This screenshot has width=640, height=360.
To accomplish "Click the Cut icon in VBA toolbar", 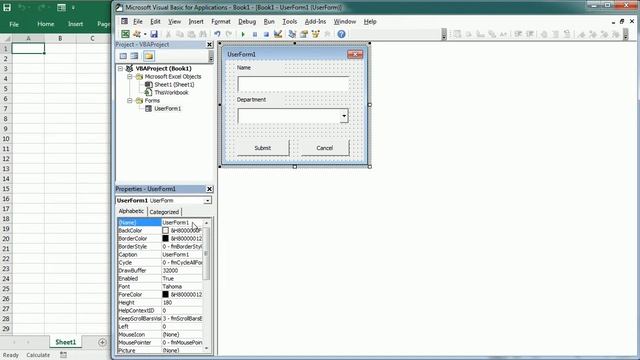I will point(168,34).
